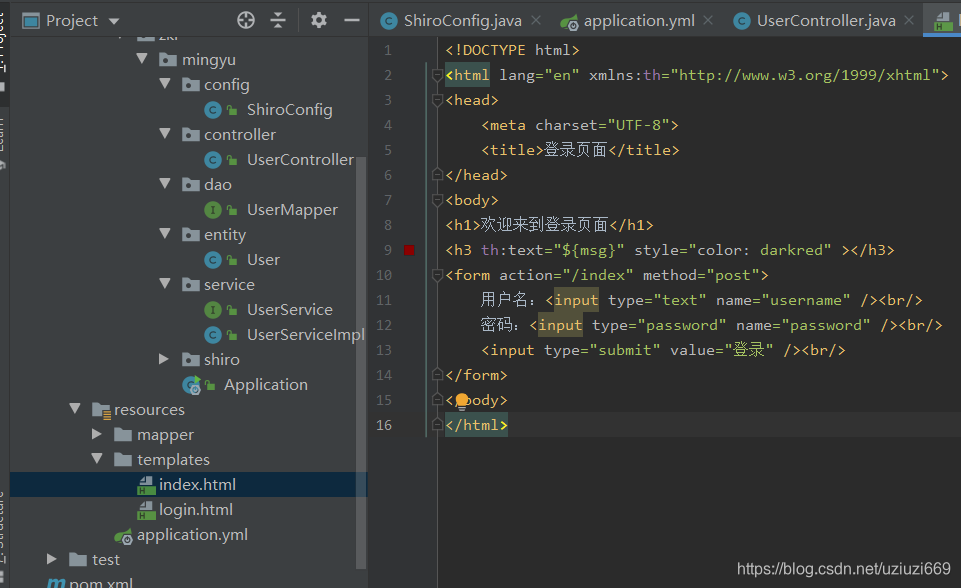Click the UserMapper interface icon
The width and height of the screenshot is (961, 588).
213,210
